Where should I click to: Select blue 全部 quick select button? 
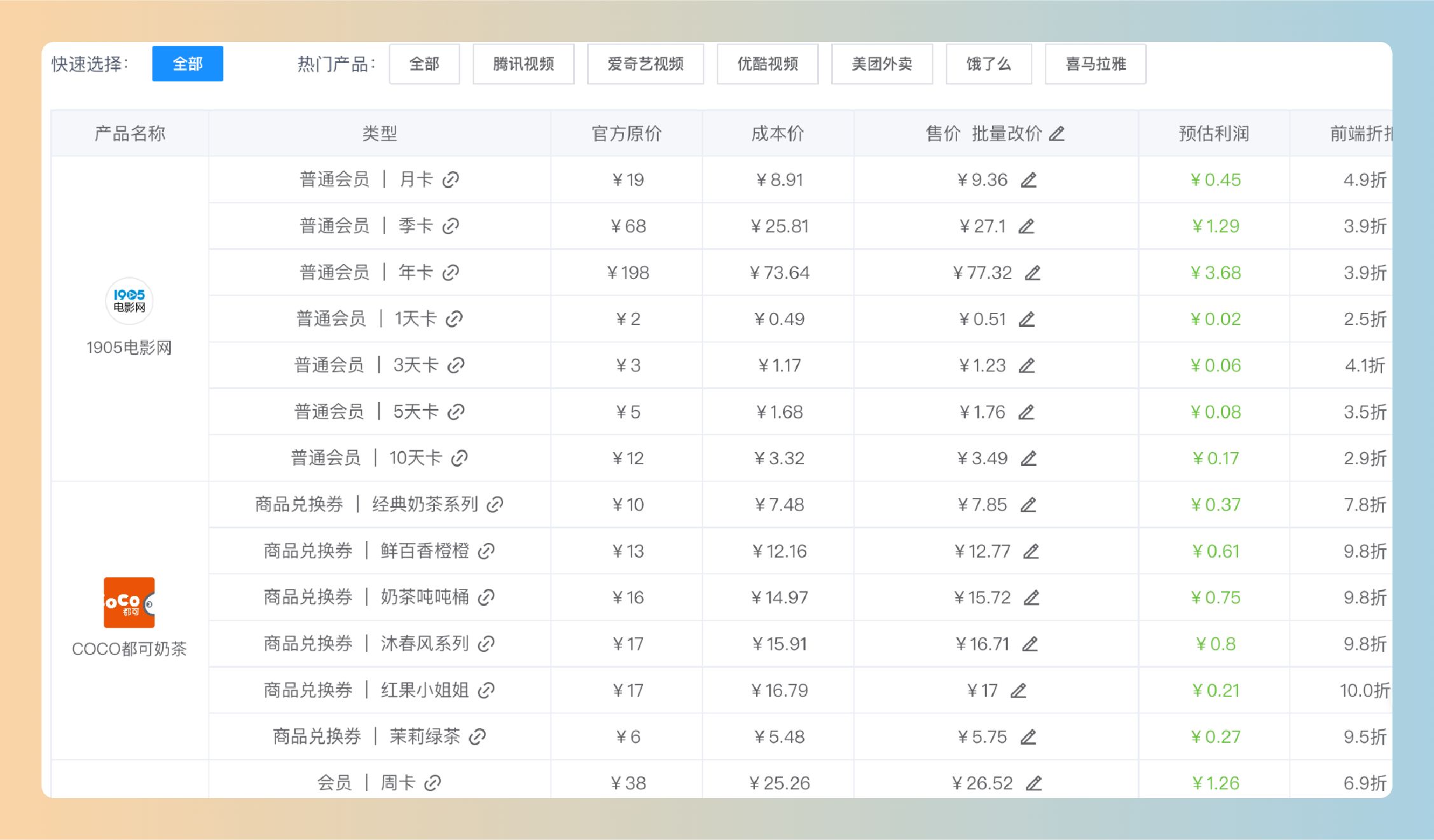coord(188,64)
